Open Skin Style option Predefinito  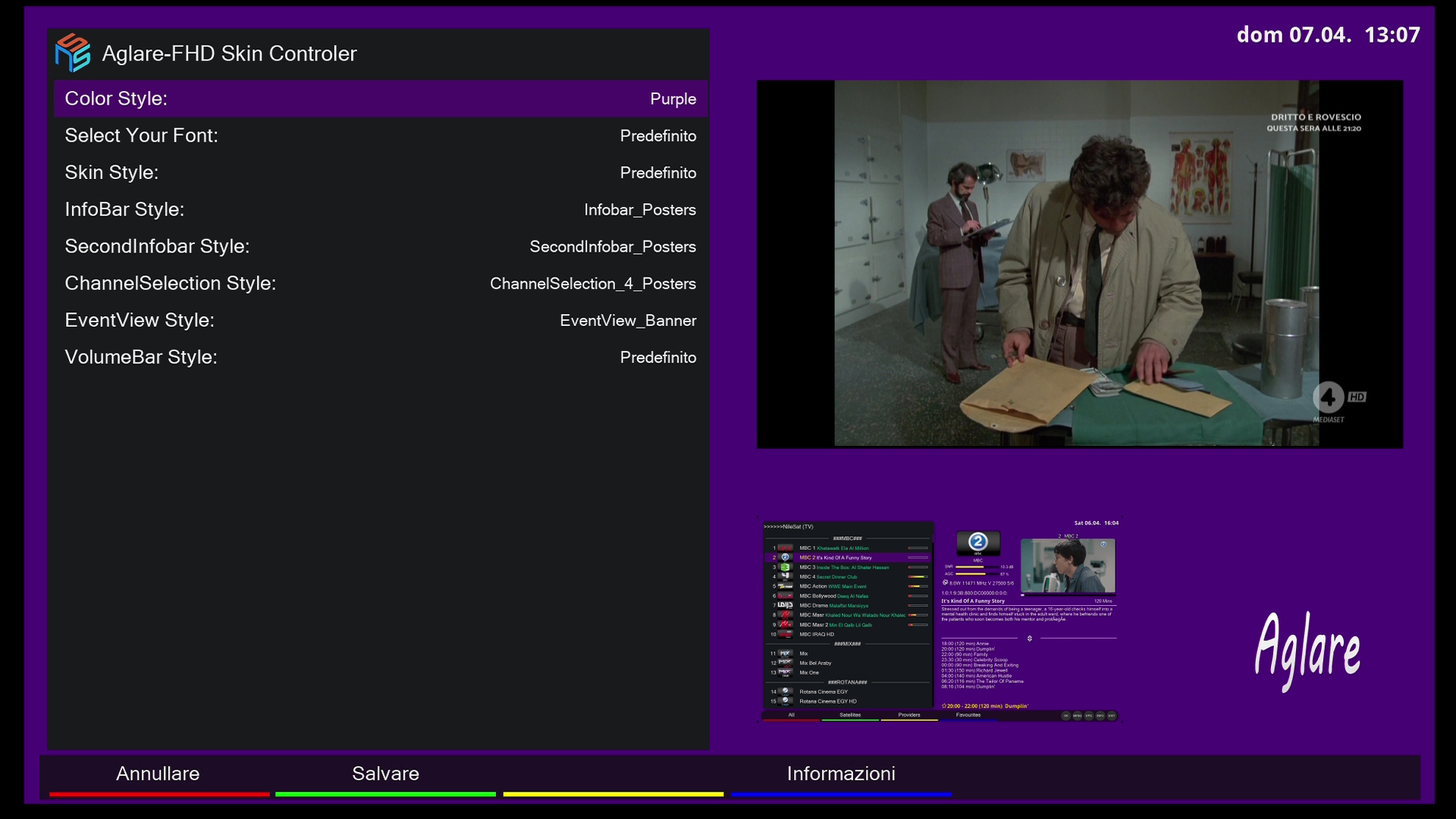pos(657,173)
